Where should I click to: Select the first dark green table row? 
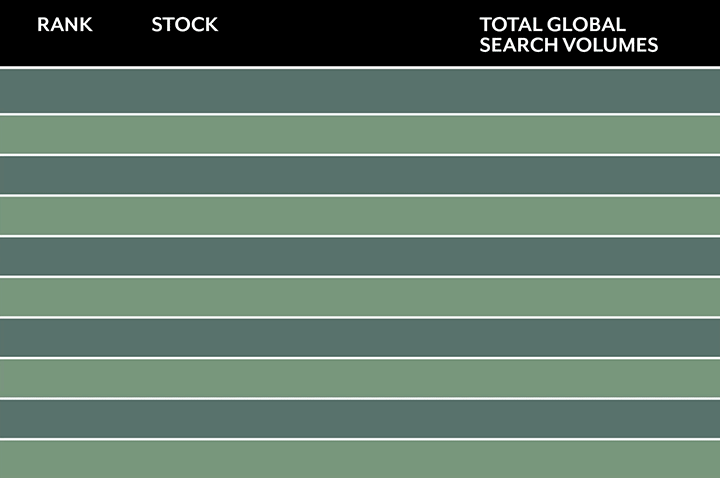[x=360, y=91]
